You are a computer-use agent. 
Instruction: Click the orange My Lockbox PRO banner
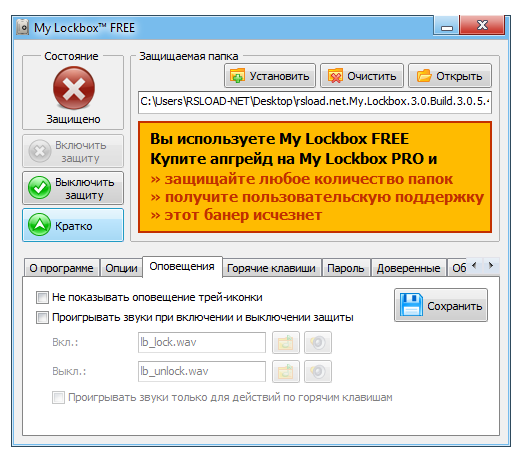pos(314,177)
